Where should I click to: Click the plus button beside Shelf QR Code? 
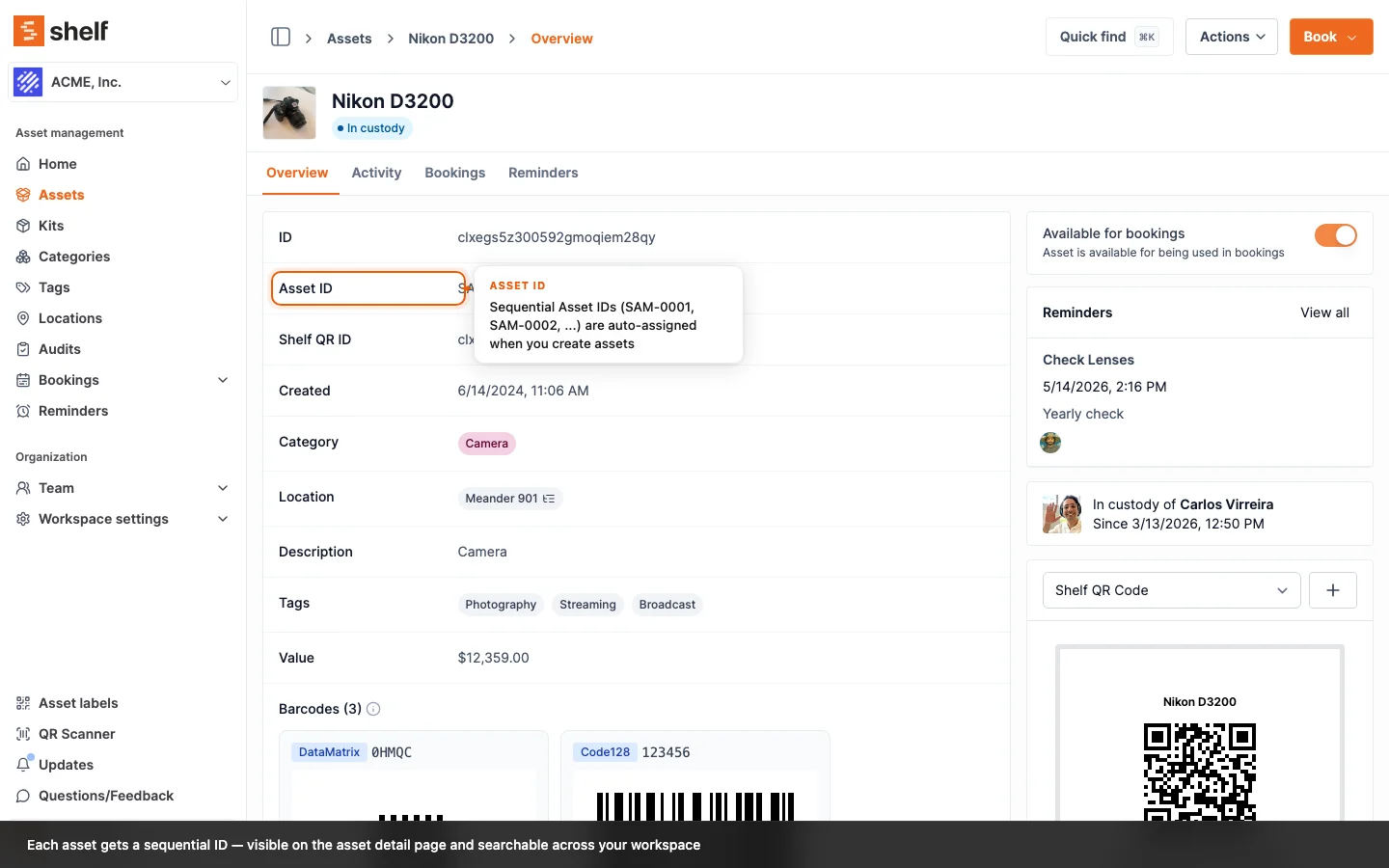pyautogui.click(x=1332, y=590)
